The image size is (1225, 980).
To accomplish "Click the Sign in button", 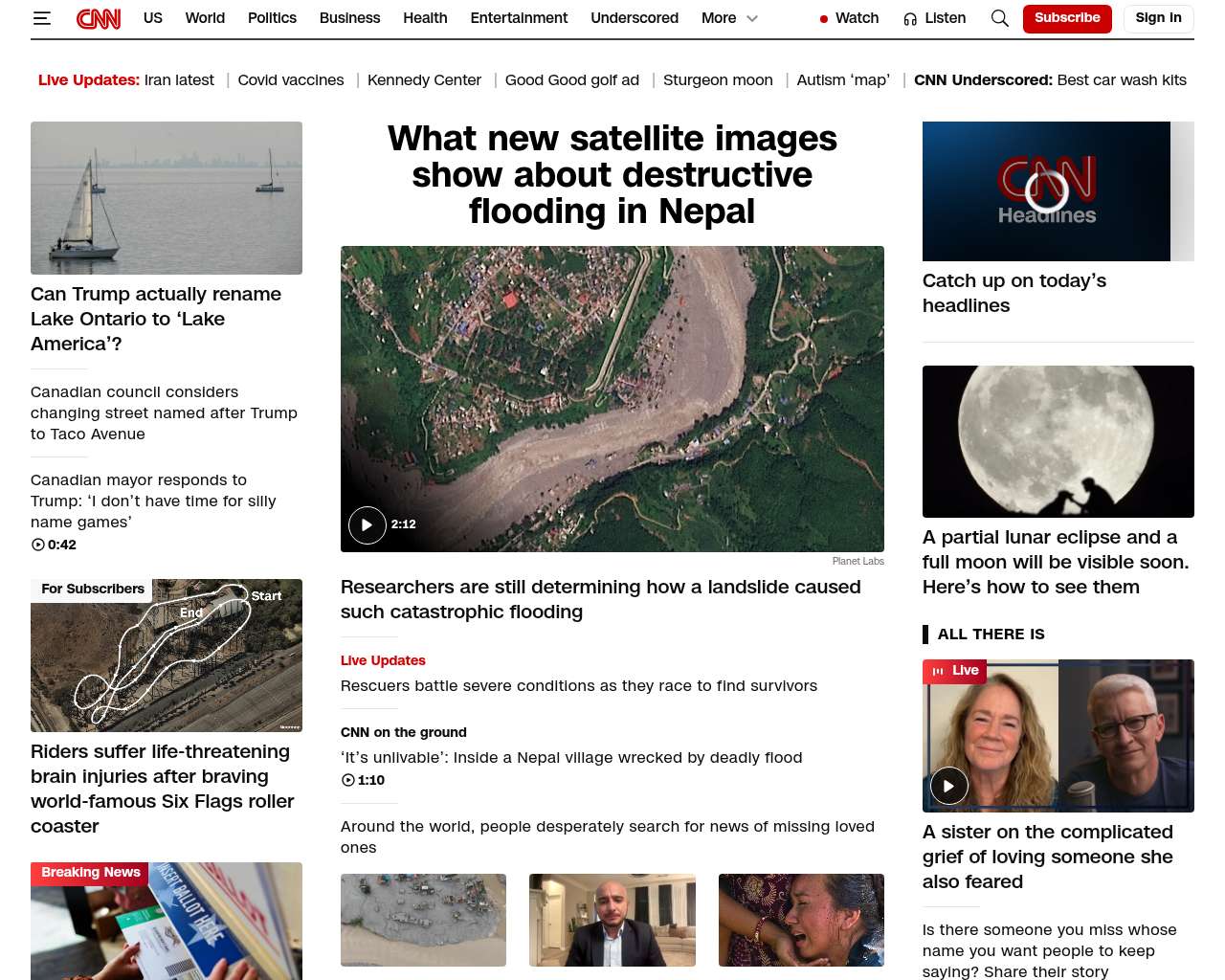I will click(x=1158, y=18).
